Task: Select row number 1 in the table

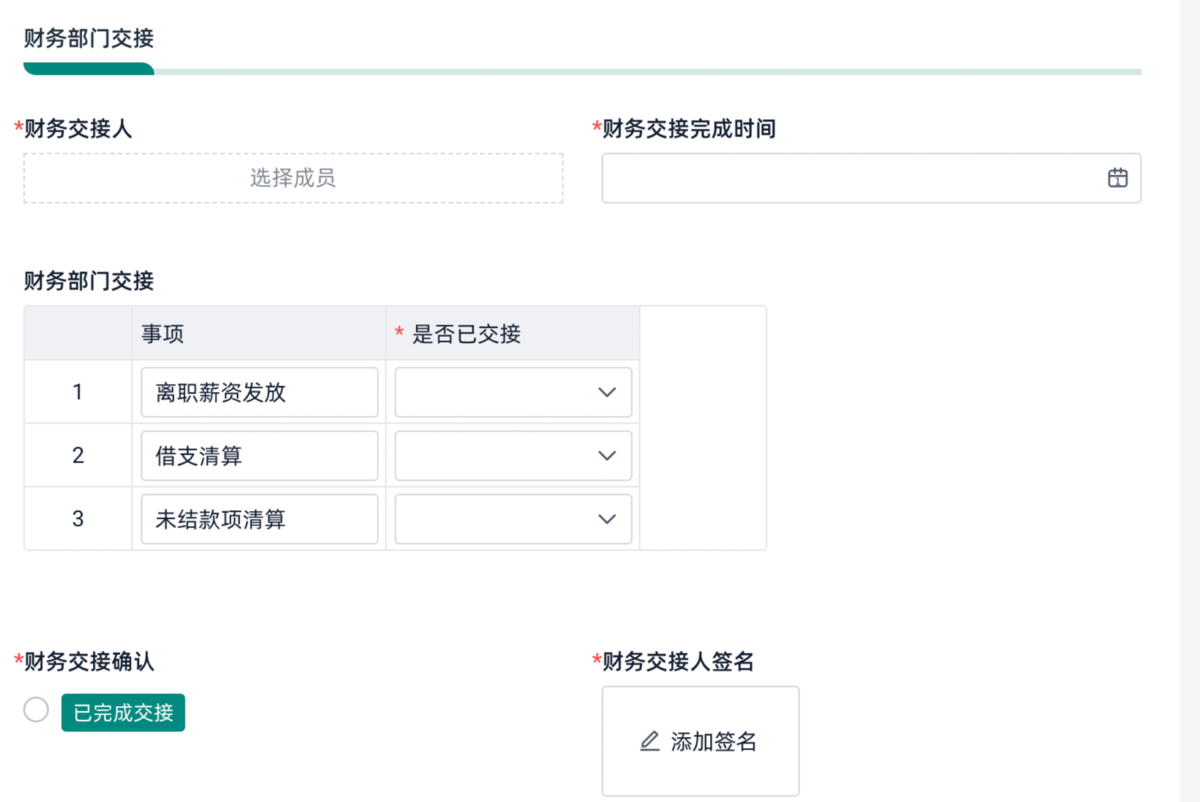Action: 78,392
